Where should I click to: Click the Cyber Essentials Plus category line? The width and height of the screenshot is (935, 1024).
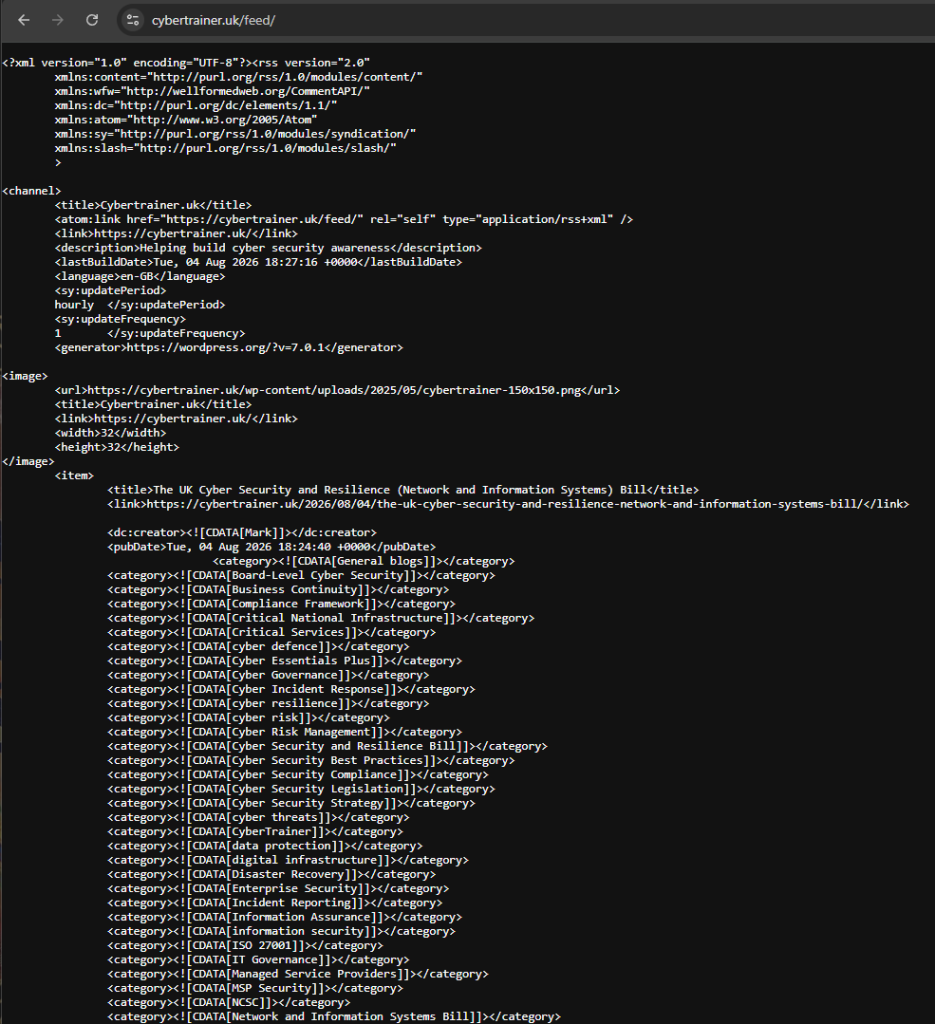(285, 661)
